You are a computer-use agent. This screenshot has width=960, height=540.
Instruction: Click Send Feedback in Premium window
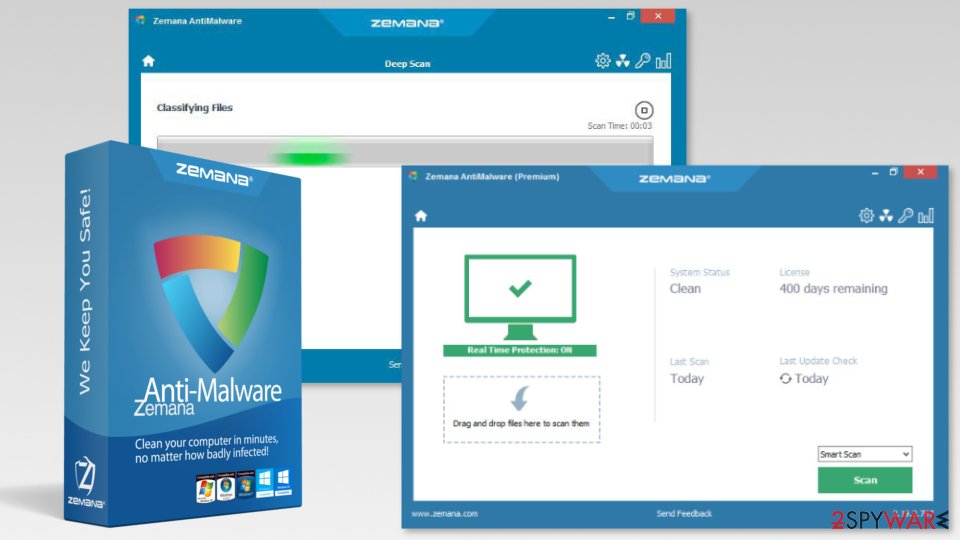[684, 514]
